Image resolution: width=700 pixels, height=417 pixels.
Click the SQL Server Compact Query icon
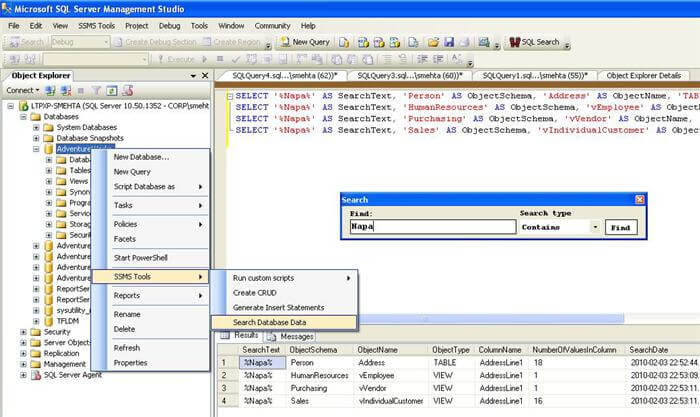click(x=413, y=42)
